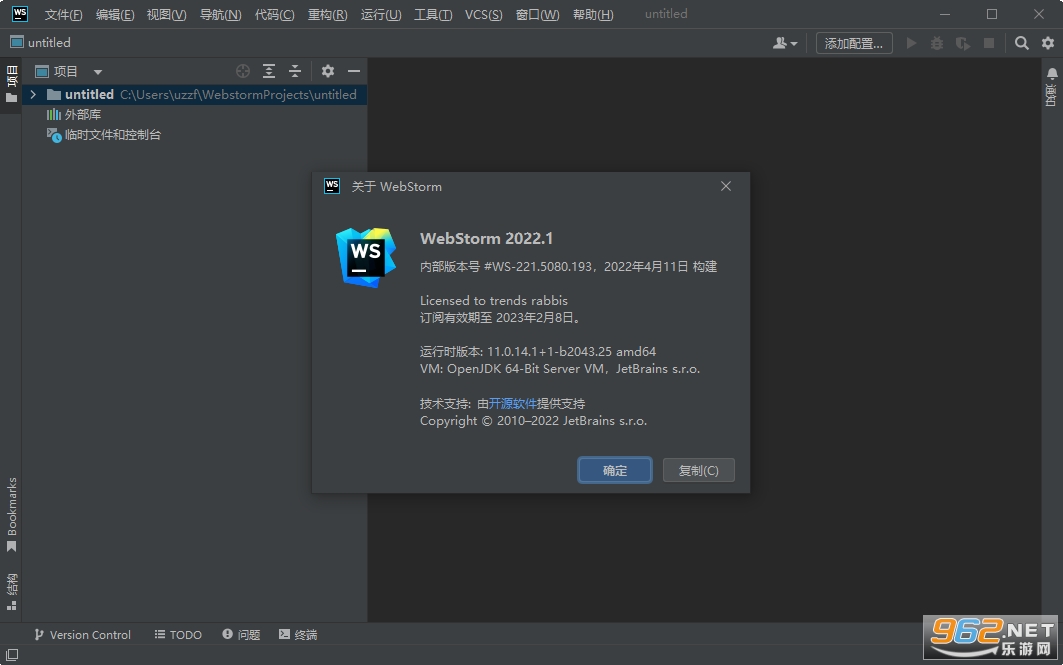
Task: Open the 开源软件 link
Action: [x=513, y=403]
